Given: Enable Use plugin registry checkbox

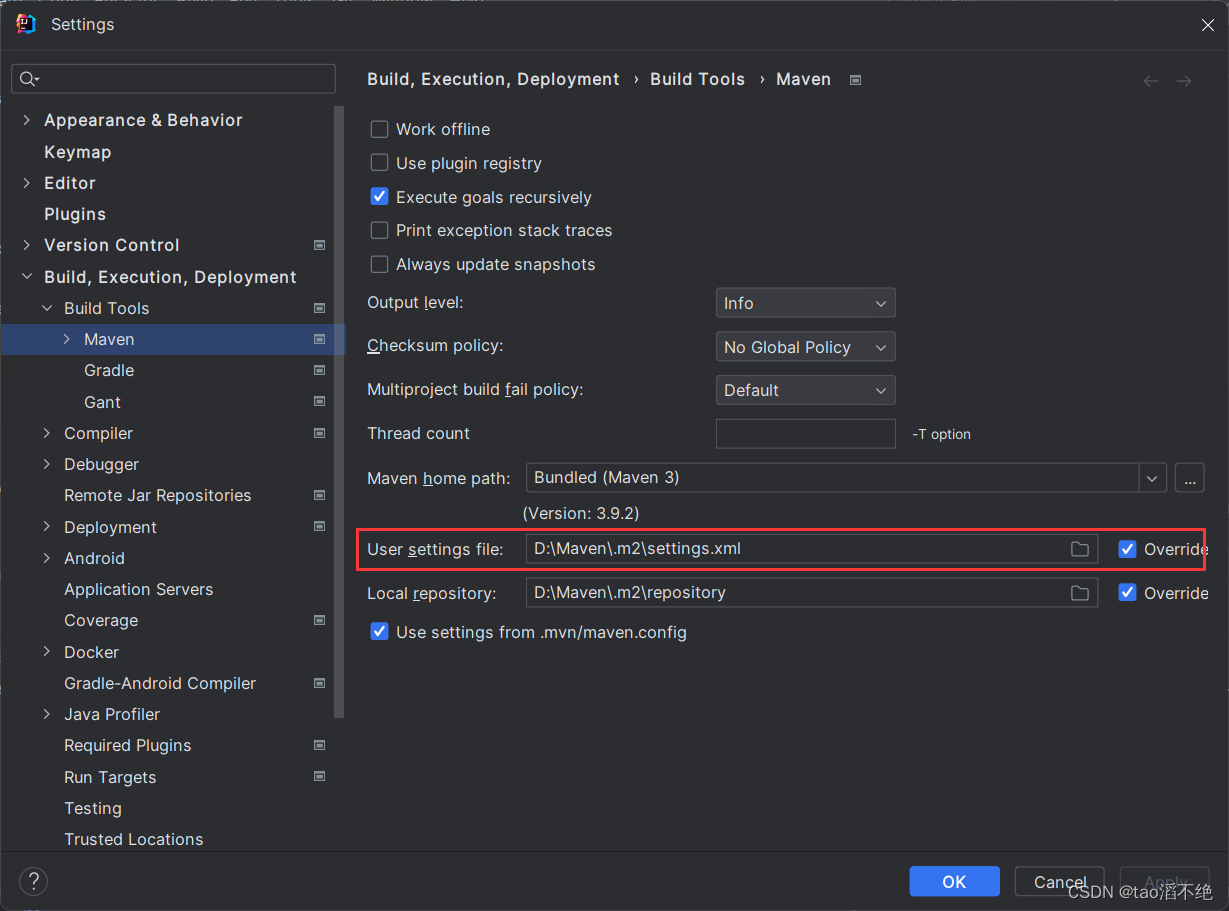Looking at the screenshot, I should coord(379,163).
